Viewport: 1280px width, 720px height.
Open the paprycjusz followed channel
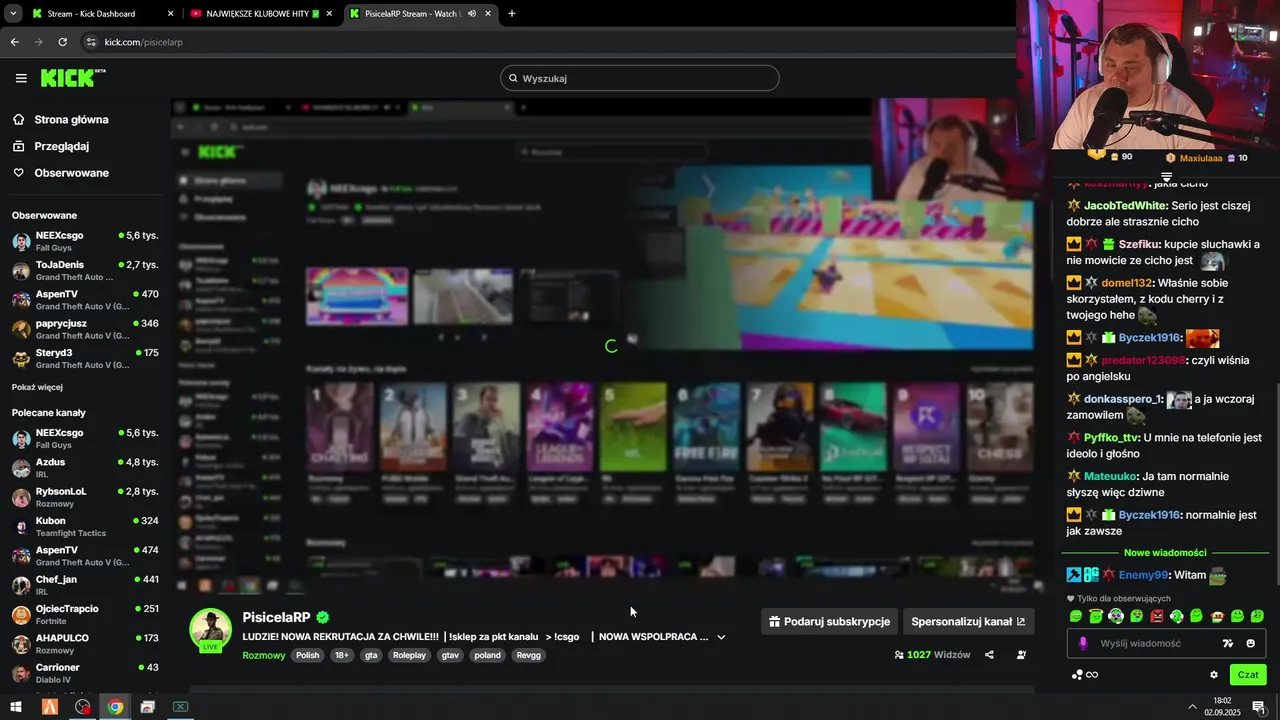[x=84, y=329]
